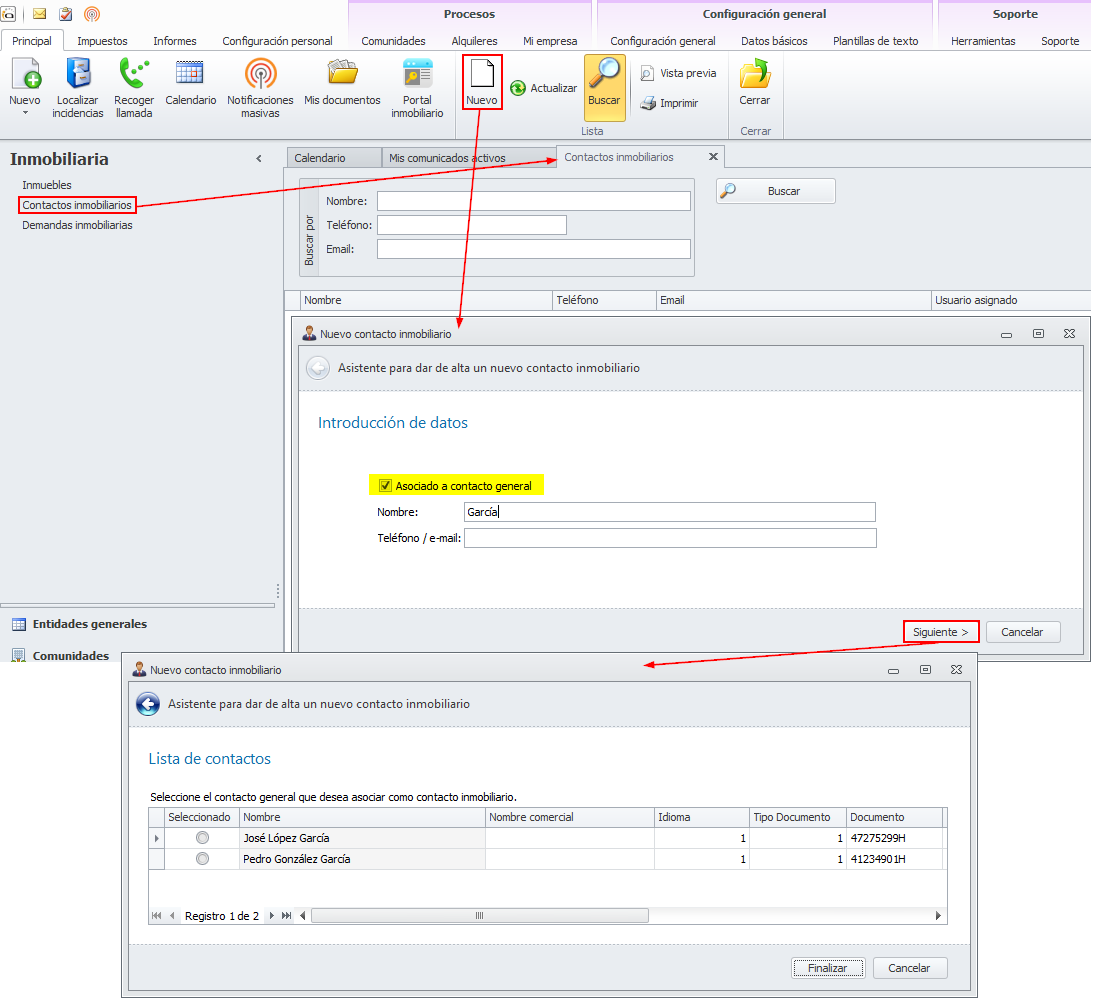The width and height of the screenshot is (1093, 999).
Task: Open the Configuración personal tab
Action: click(x=277, y=41)
